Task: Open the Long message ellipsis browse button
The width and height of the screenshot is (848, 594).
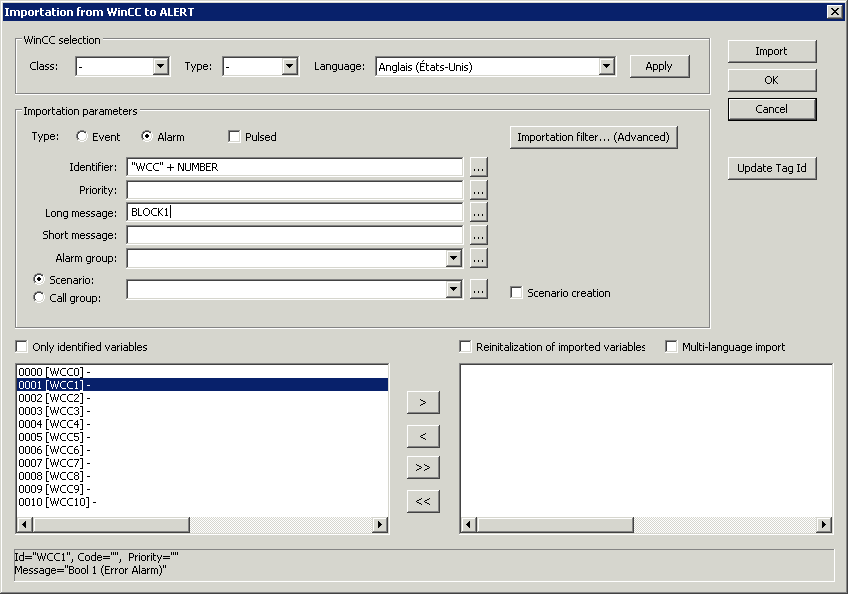Action: 479,212
